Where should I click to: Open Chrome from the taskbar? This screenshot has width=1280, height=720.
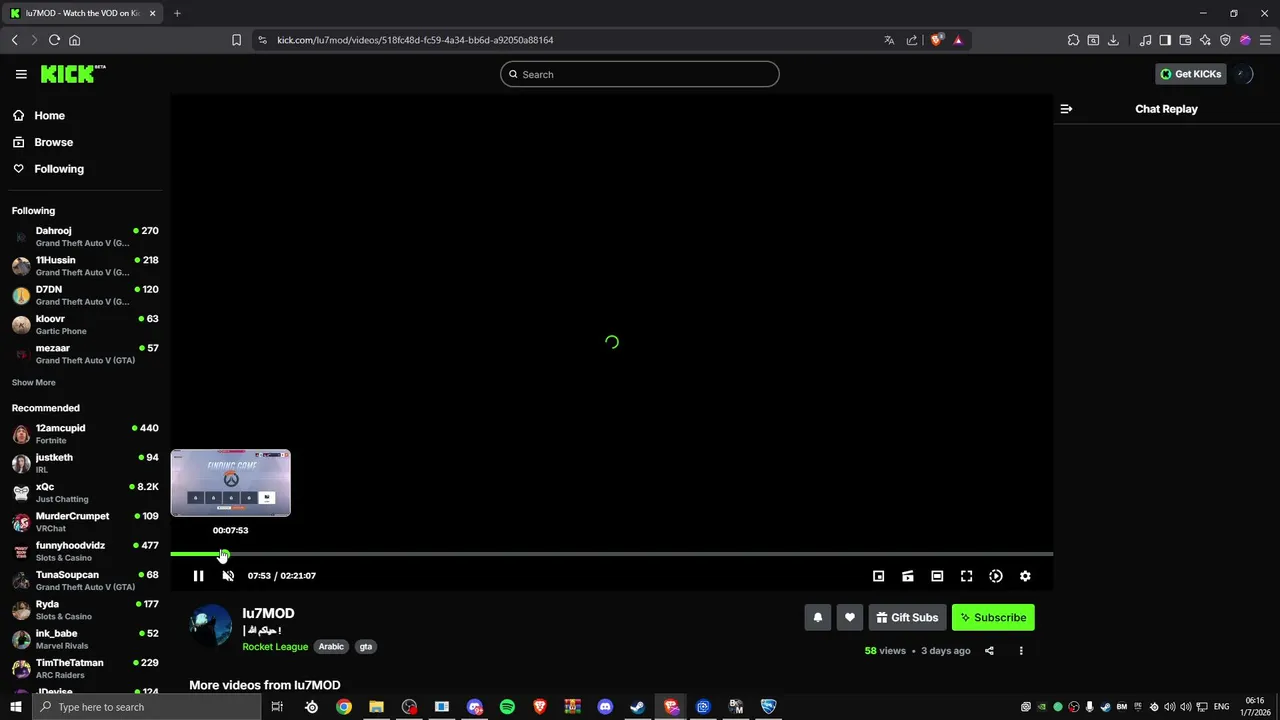tap(344, 707)
